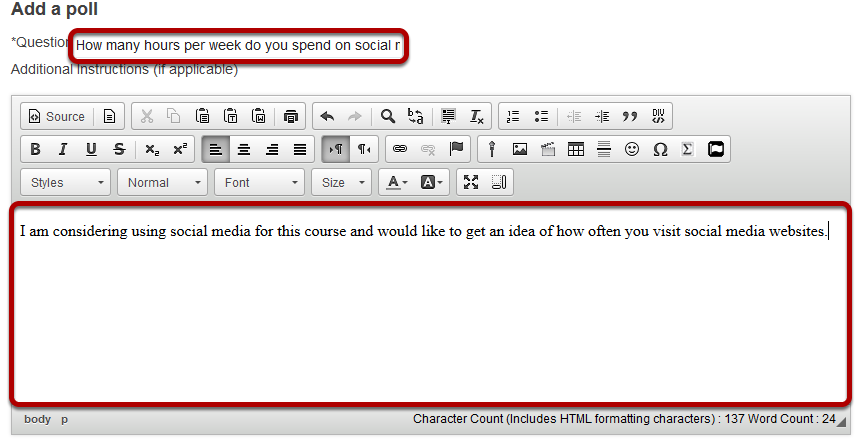Insert an Image
The image size is (859, 439).
pyautogui.click(x=520, y=149)
